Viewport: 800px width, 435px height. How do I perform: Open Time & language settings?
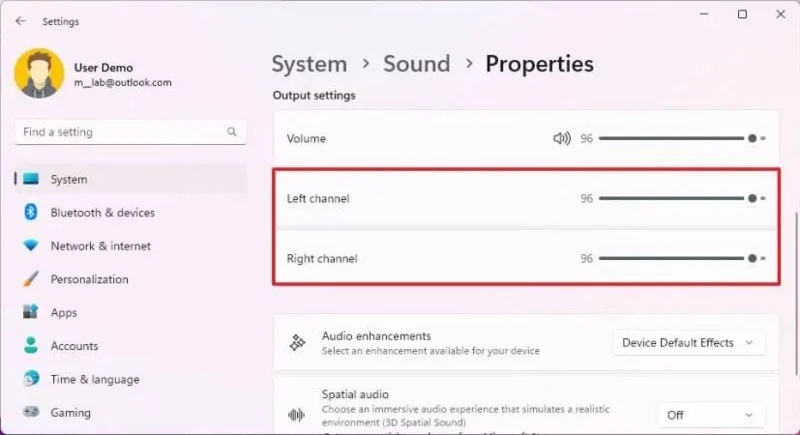(x=131, y=379)
